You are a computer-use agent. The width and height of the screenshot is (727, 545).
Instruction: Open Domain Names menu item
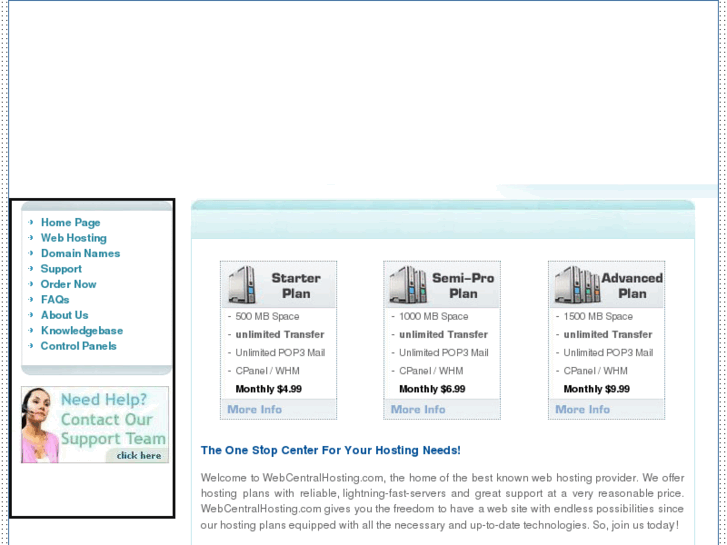(80, 253)
